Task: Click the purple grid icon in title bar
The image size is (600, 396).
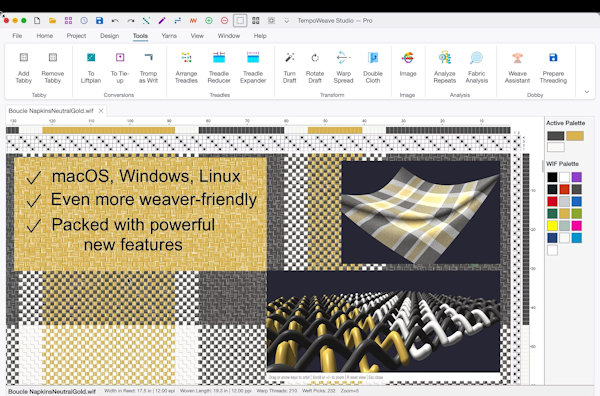Action: 68,21
